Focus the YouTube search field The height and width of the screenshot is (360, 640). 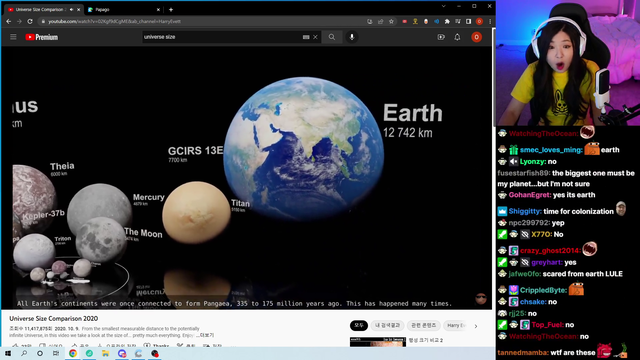(222, 37)
